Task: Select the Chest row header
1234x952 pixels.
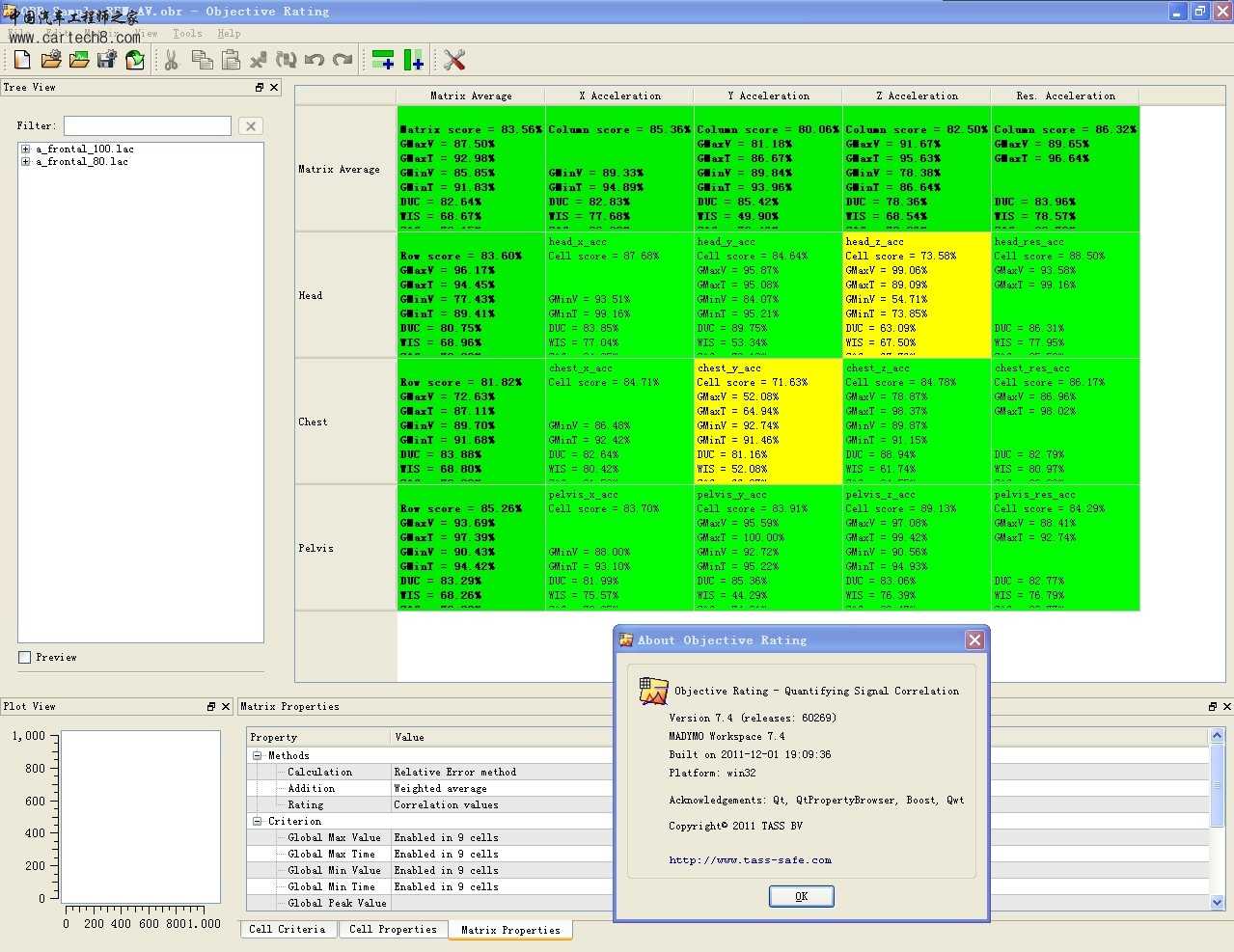Action: [x=345, y=422]
